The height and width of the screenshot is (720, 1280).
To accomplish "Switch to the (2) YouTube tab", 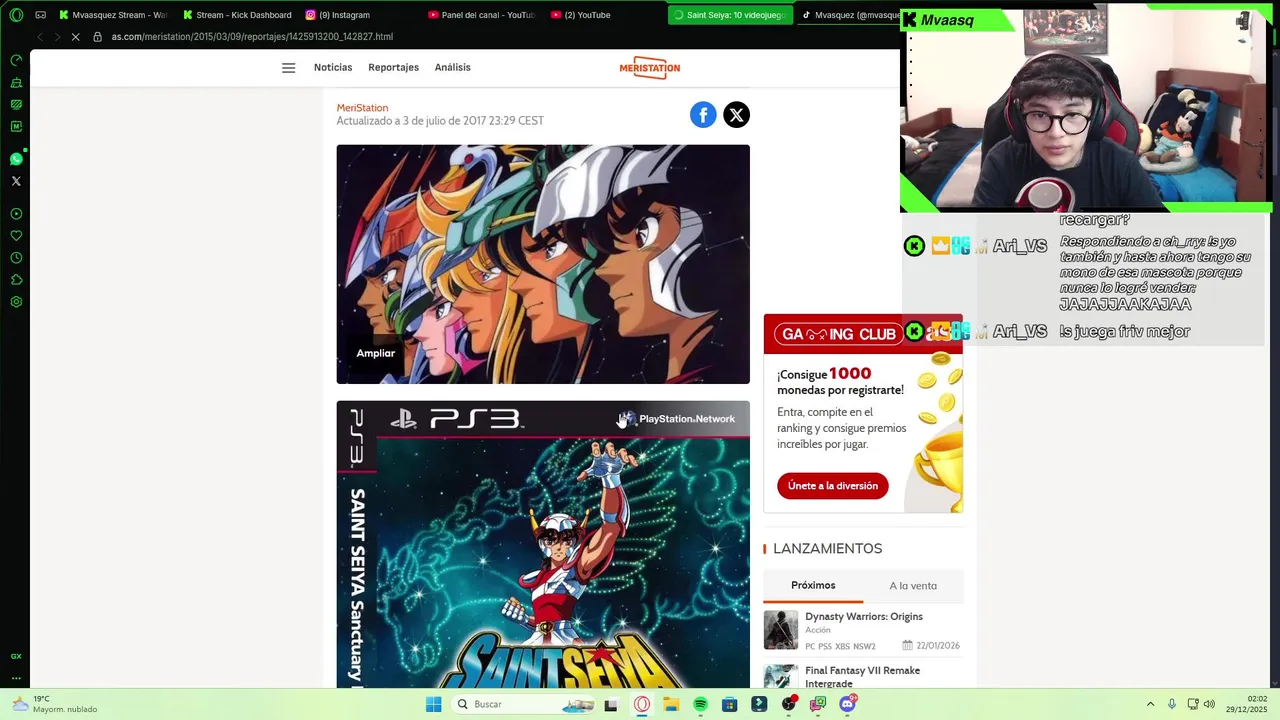I will (606, 15).
